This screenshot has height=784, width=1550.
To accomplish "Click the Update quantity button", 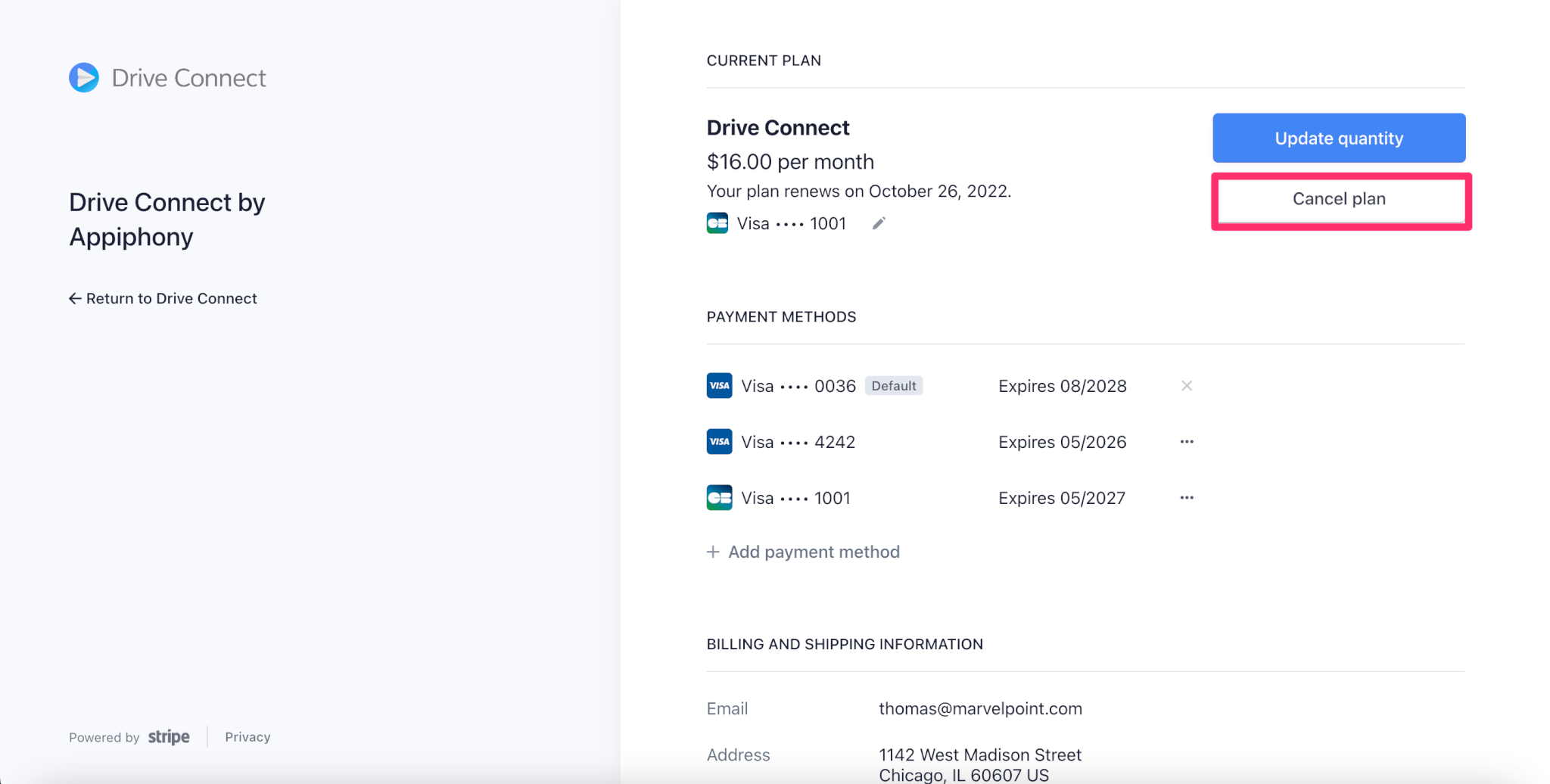I will tap(1339, 138).
